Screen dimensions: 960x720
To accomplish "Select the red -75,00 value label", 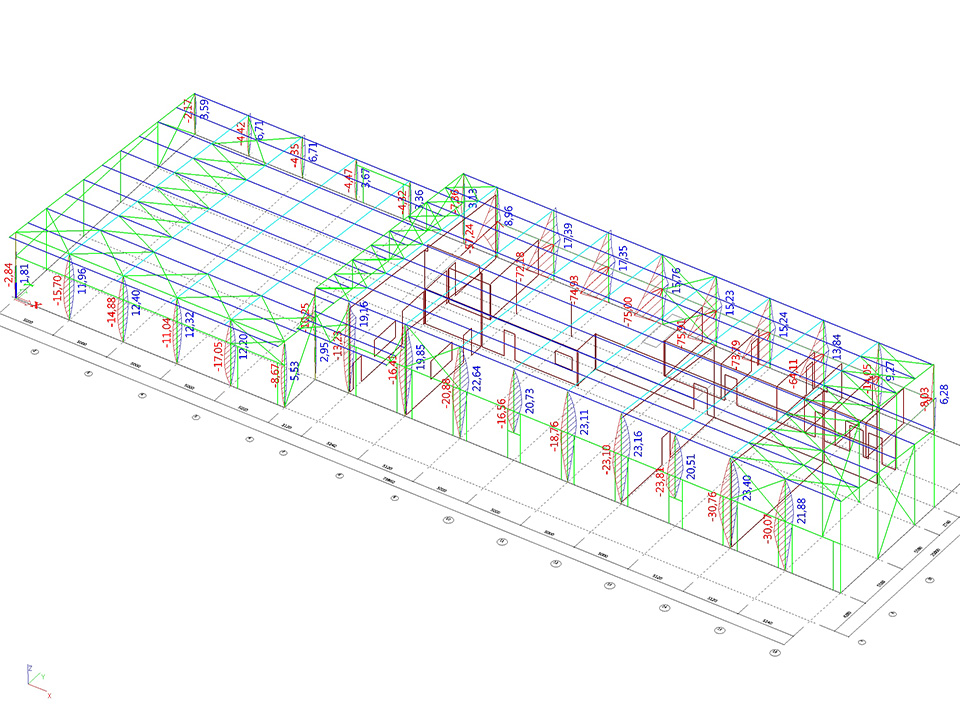I will point(627,316).
